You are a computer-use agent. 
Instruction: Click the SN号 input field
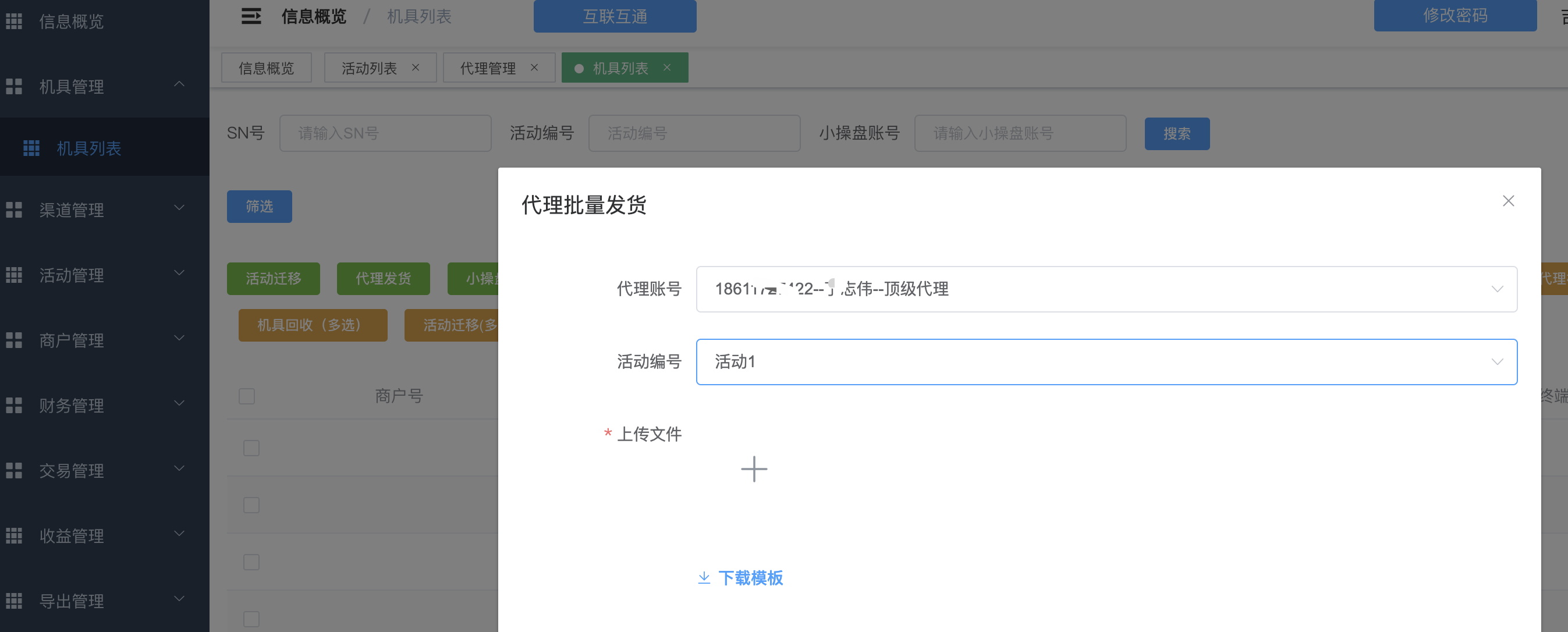(385, 133)
